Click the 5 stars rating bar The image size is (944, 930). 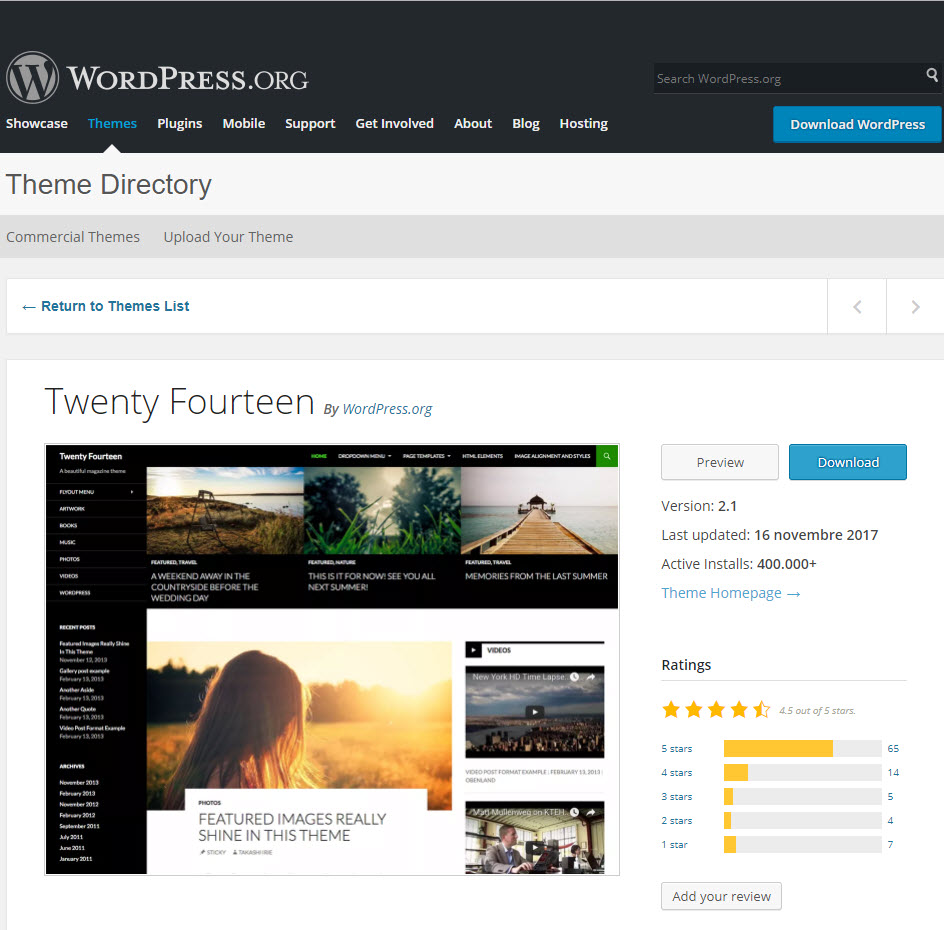[802, 749]
